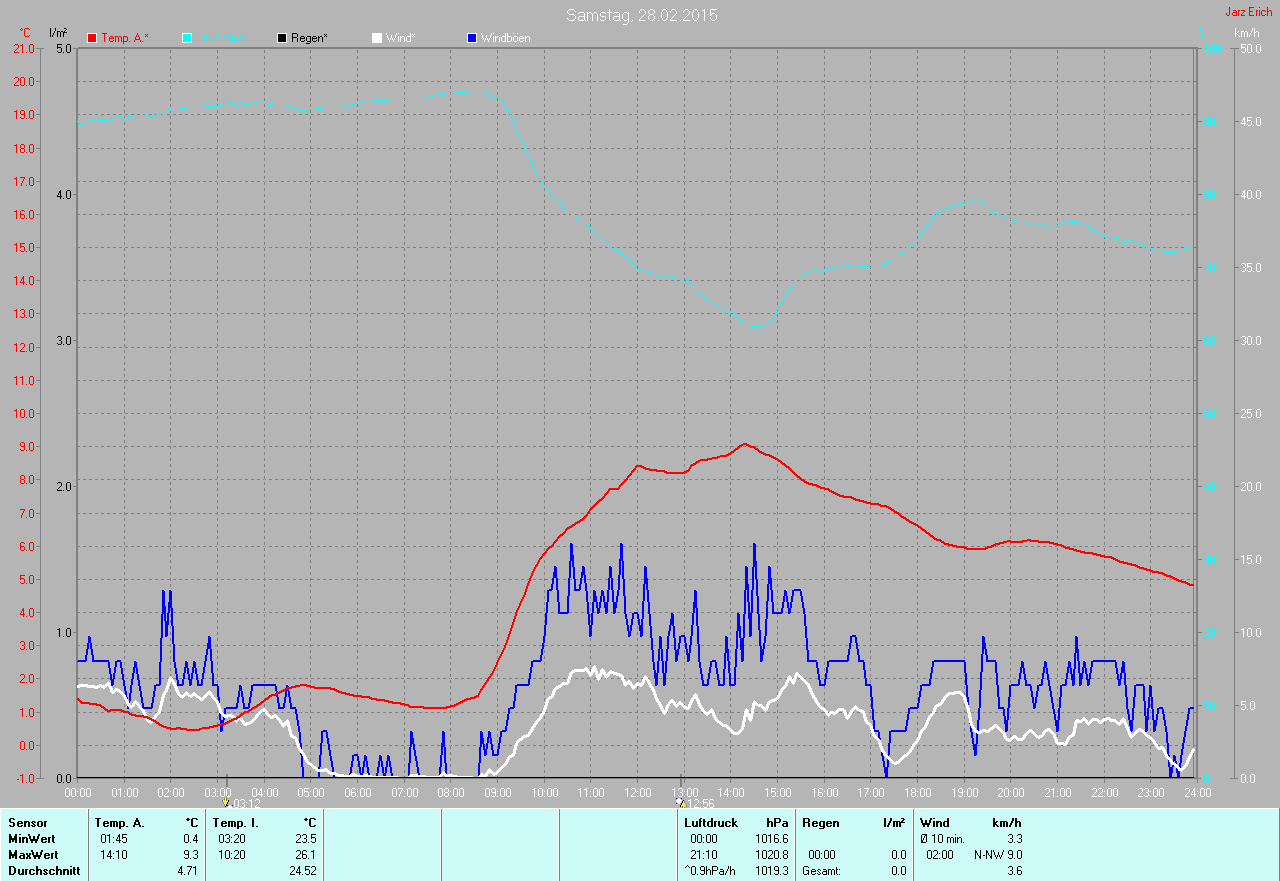Click the wind value 3.6
This screenshot has width=1280, height=881.
tap(1014, 871)
